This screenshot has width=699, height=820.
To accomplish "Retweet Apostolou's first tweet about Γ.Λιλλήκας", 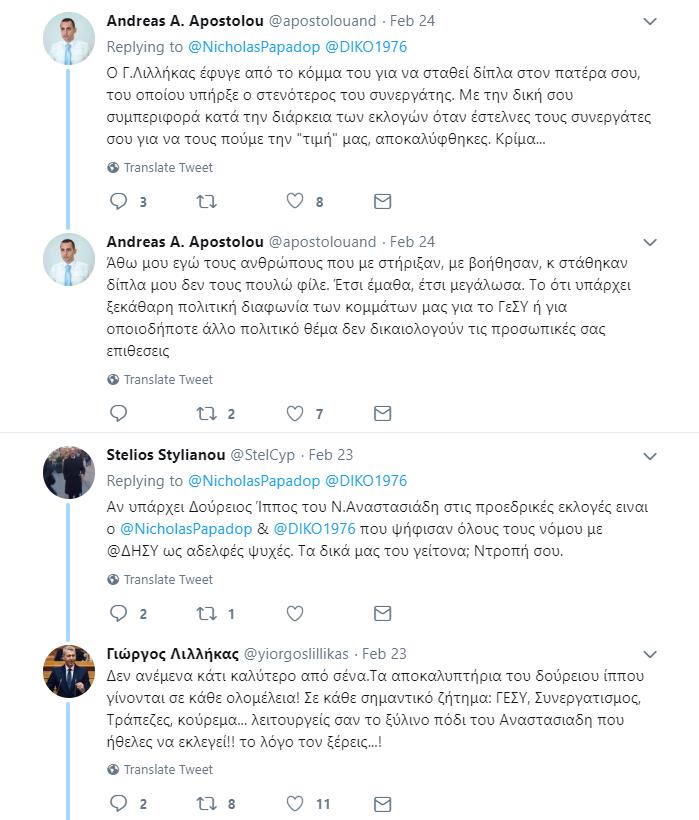I will coord(207,201).
